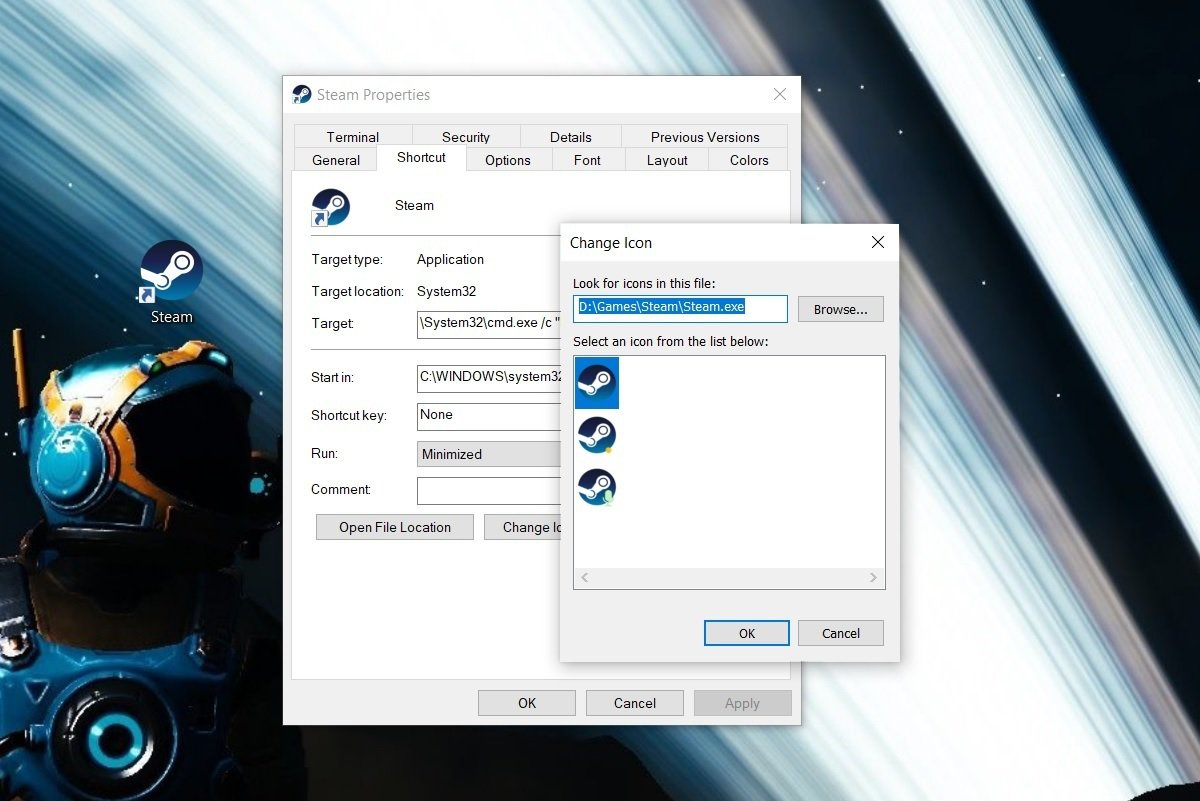1200x801 pixels.
Task: Open the Previous Versions tab
Action: 705,137
